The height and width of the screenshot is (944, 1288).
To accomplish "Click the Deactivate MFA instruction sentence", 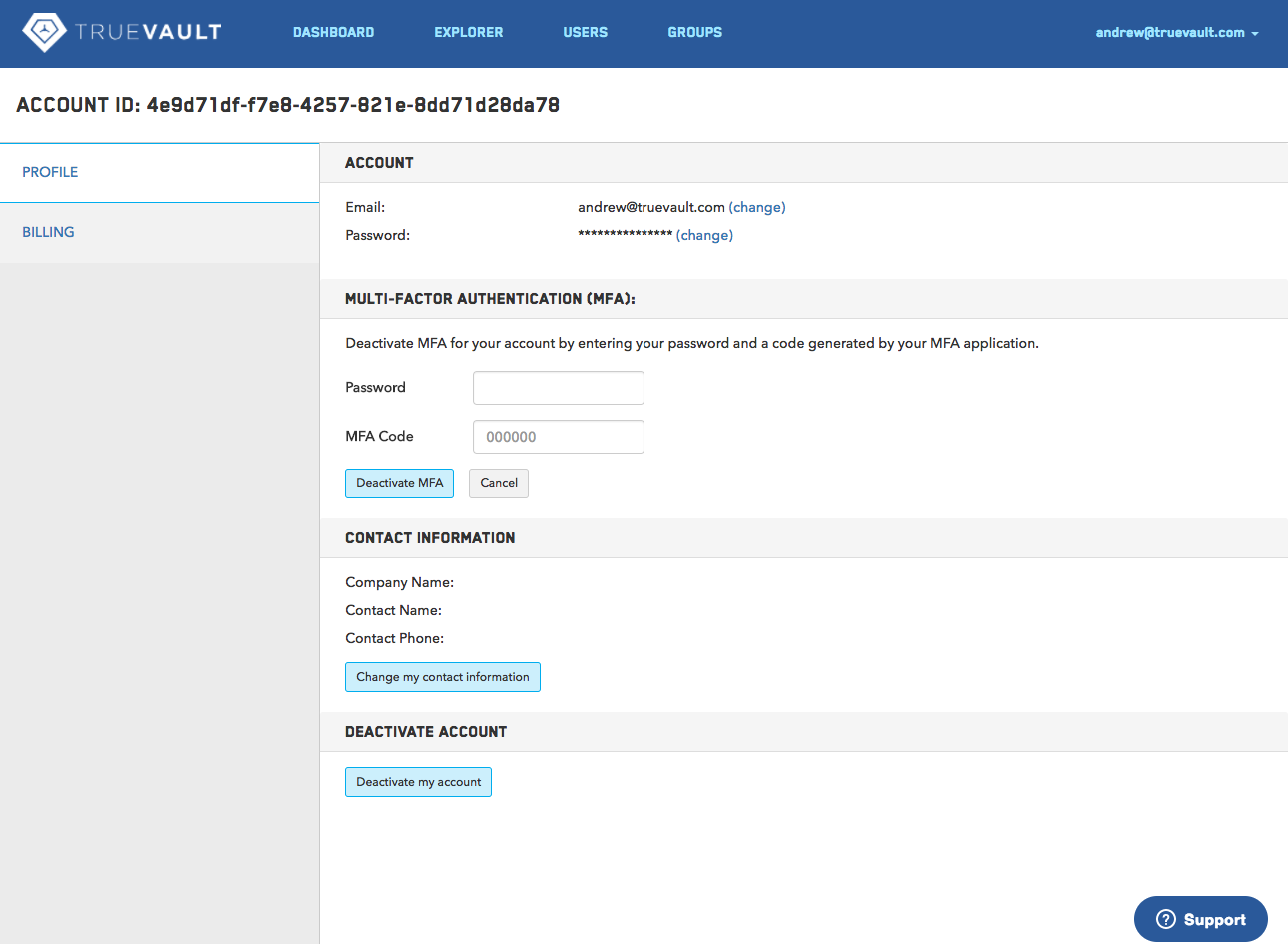I will point(691,343).
